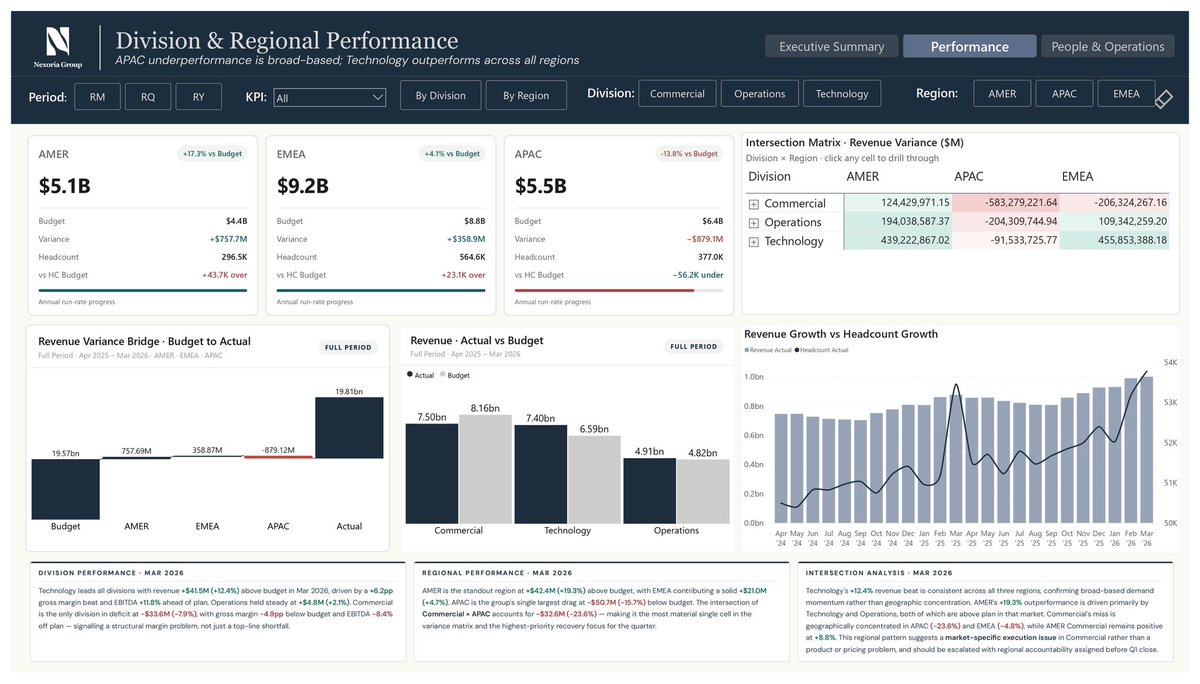Select the Operations Actual bar labeled 4.91bn

(650, 490)
